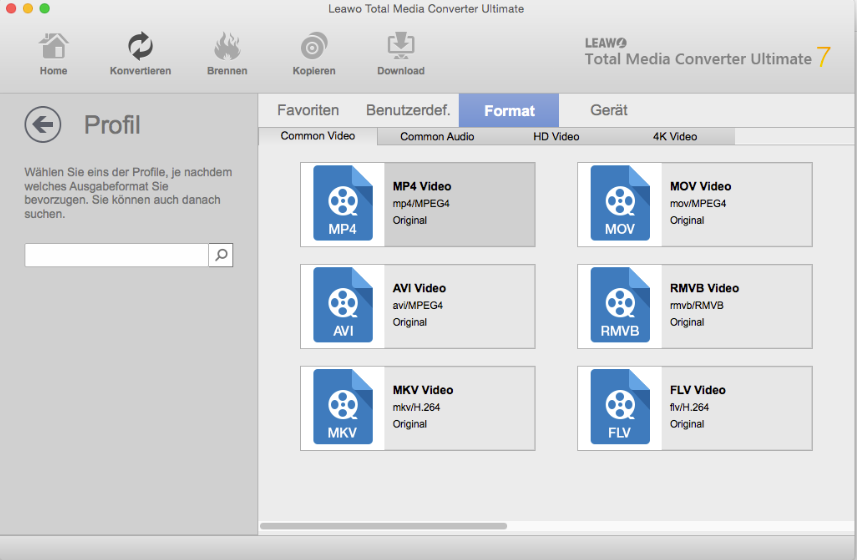857x560 pixels.
Task: Choose the MKV Video profile
Action: [417, 408]
